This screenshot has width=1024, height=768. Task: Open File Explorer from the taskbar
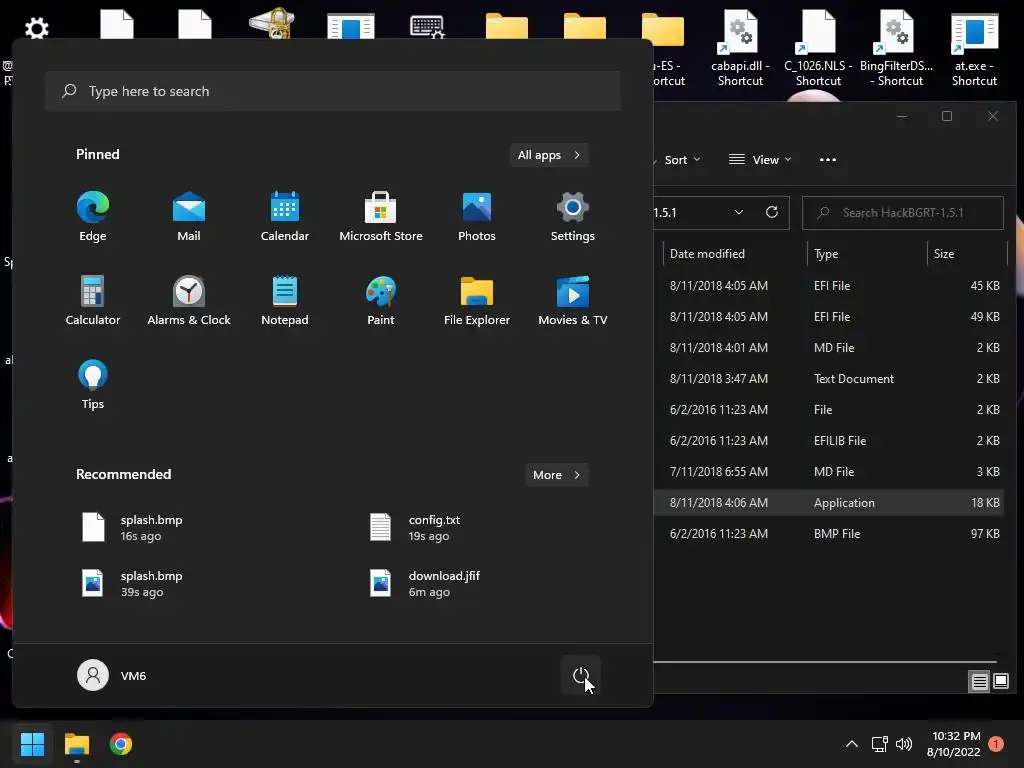pyautogui.click(x=76, y=744)
